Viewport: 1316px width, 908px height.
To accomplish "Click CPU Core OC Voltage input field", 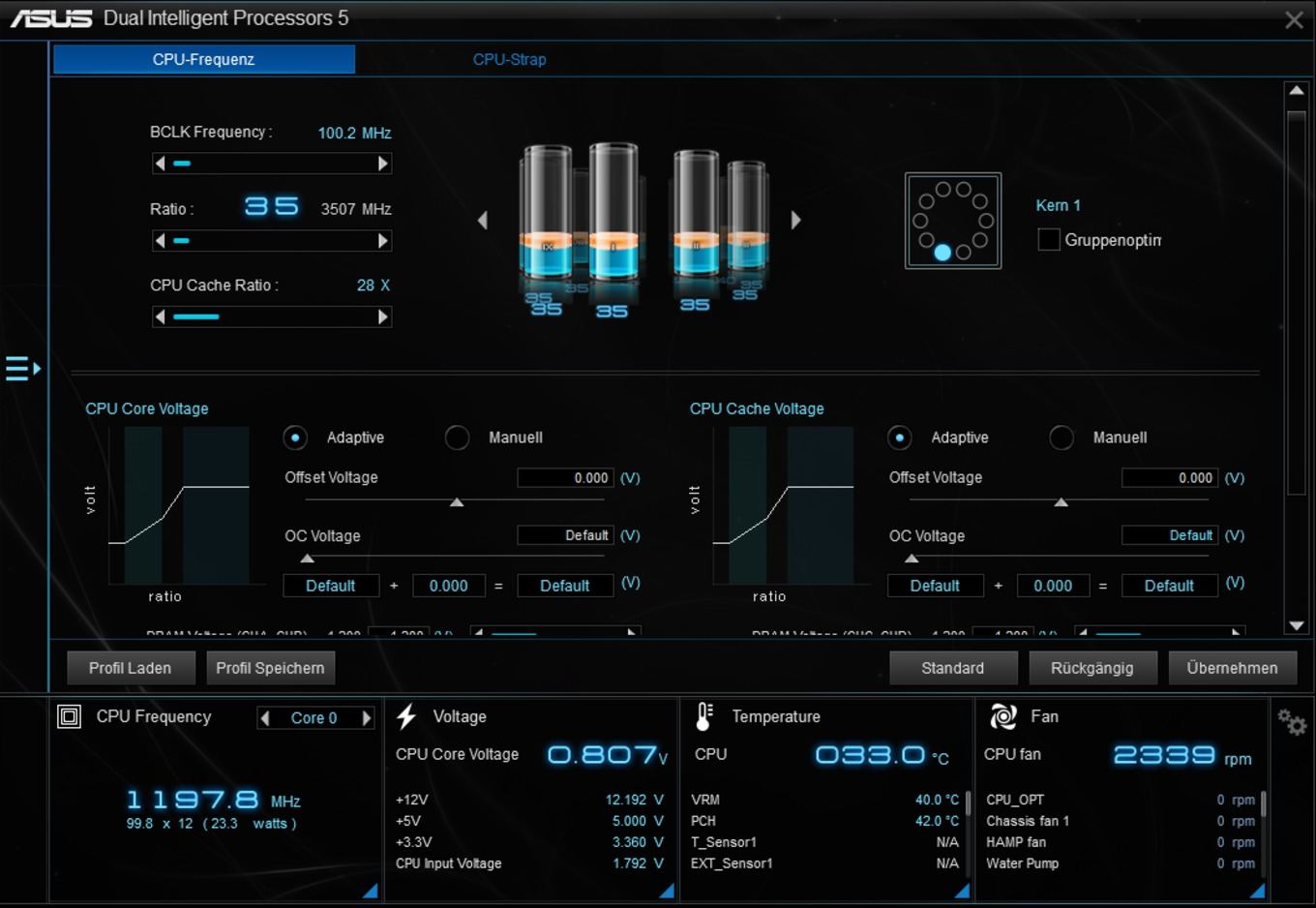I will point(566,535).
